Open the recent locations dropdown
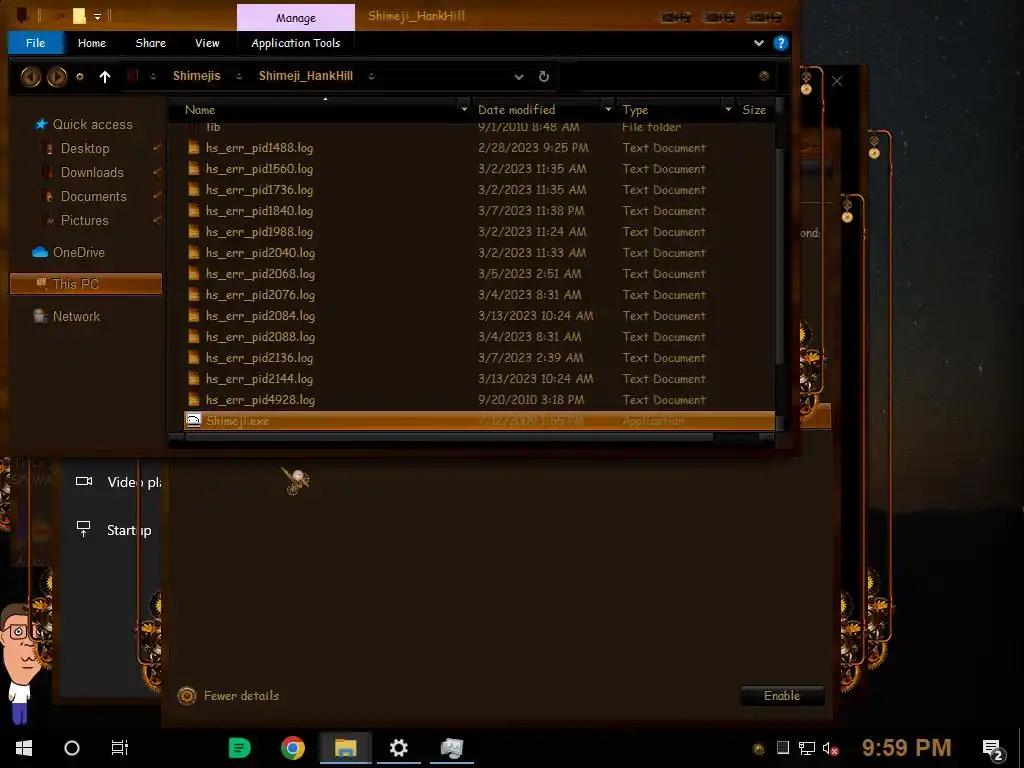Screen dimensions: 1024x768 80,76
